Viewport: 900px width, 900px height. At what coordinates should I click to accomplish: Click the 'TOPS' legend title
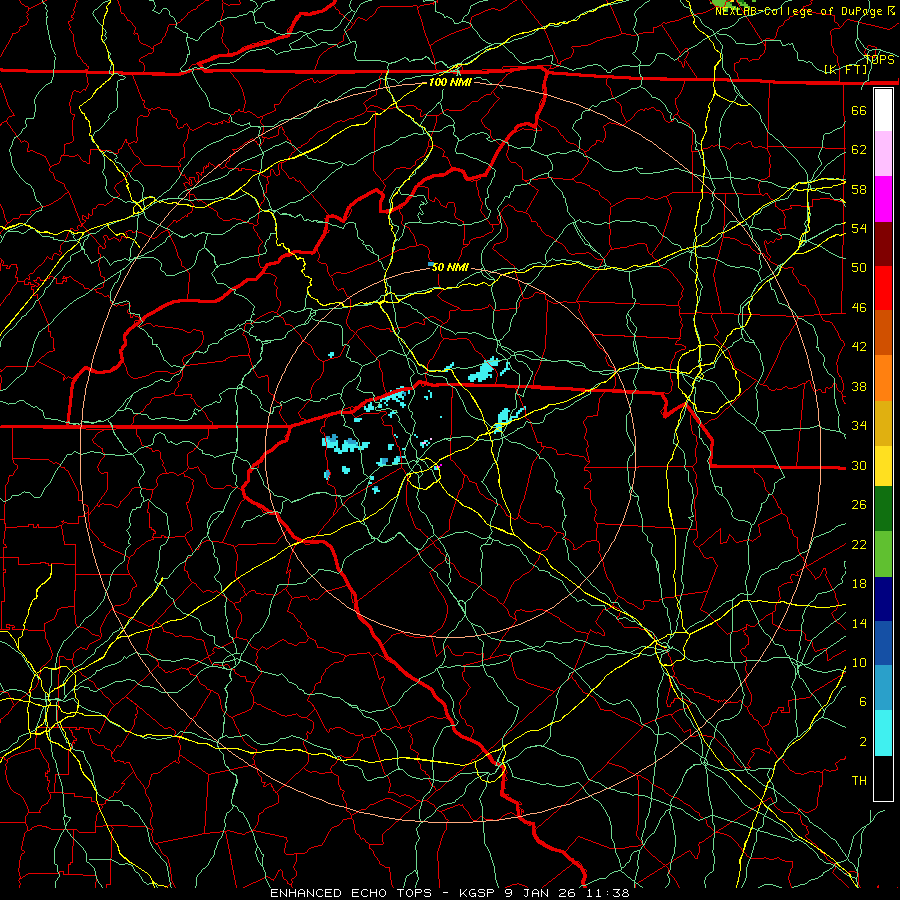880,60
